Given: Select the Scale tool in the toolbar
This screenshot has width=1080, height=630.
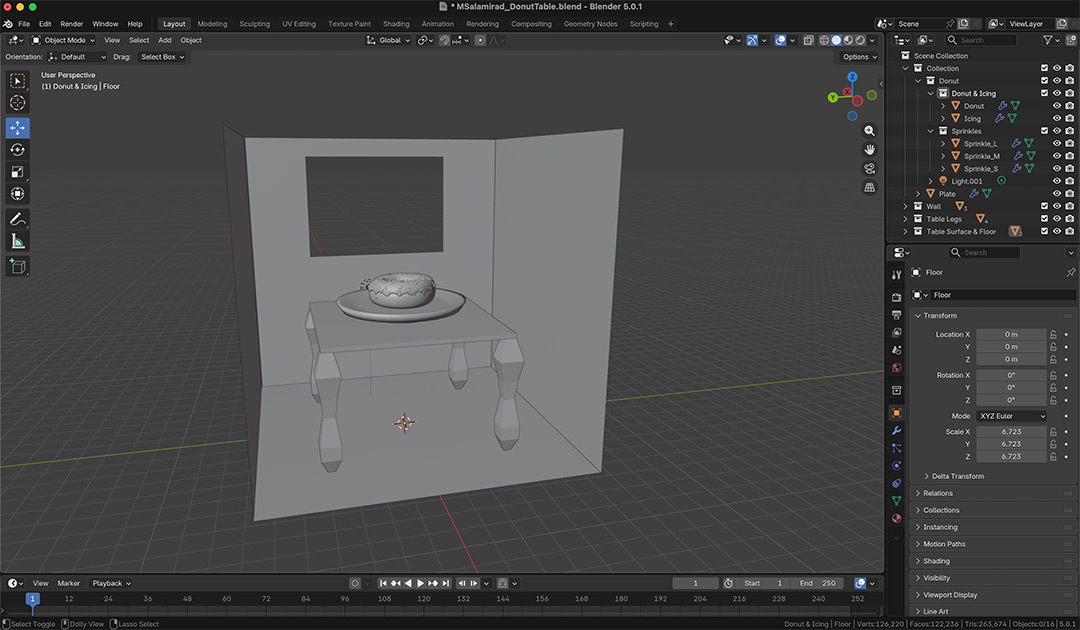Looking at the screenshot, I should pyautogui.click(x=17, y=171).
